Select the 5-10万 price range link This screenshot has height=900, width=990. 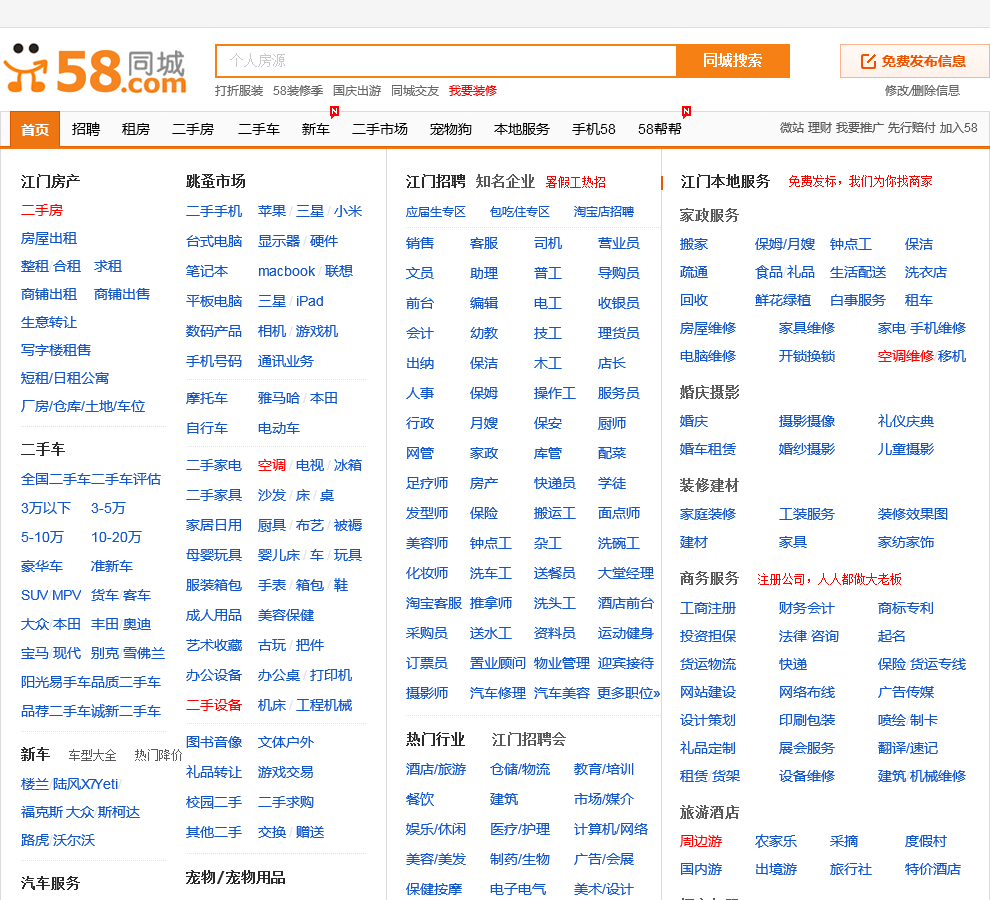42,537
